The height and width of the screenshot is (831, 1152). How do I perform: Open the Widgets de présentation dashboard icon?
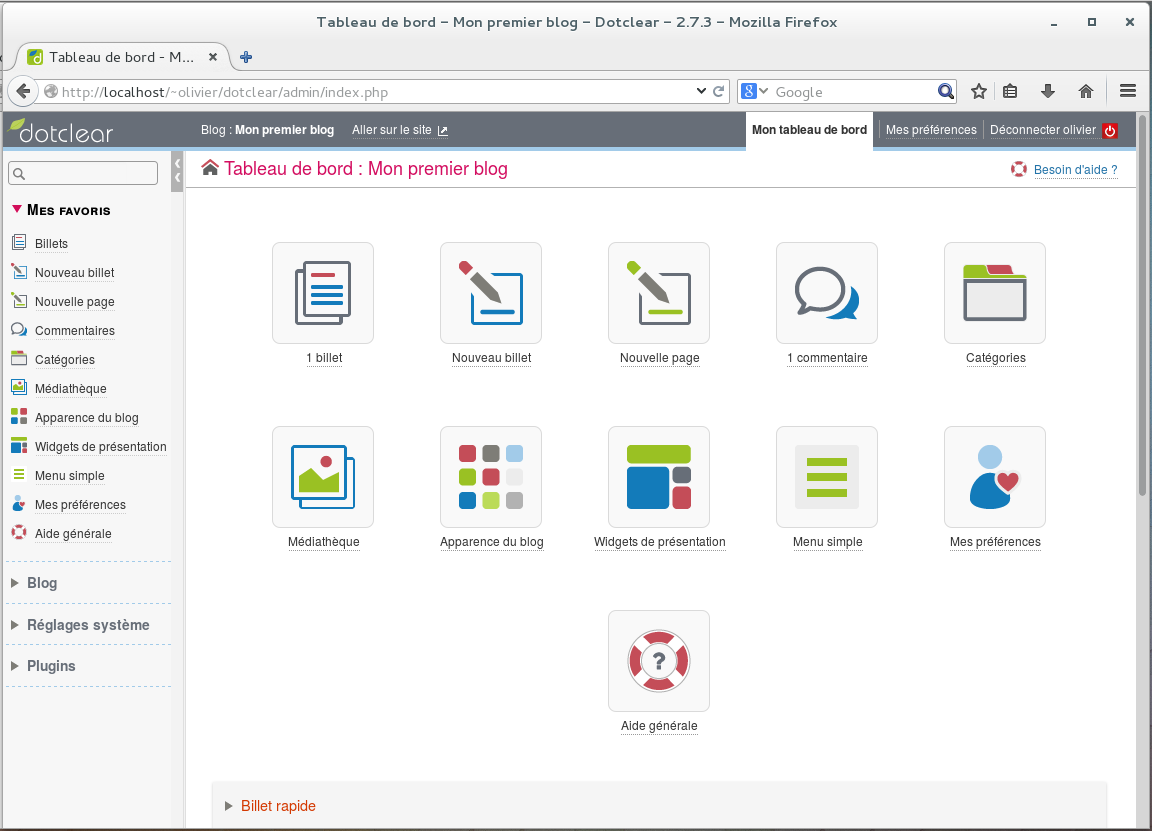[658, 477]
